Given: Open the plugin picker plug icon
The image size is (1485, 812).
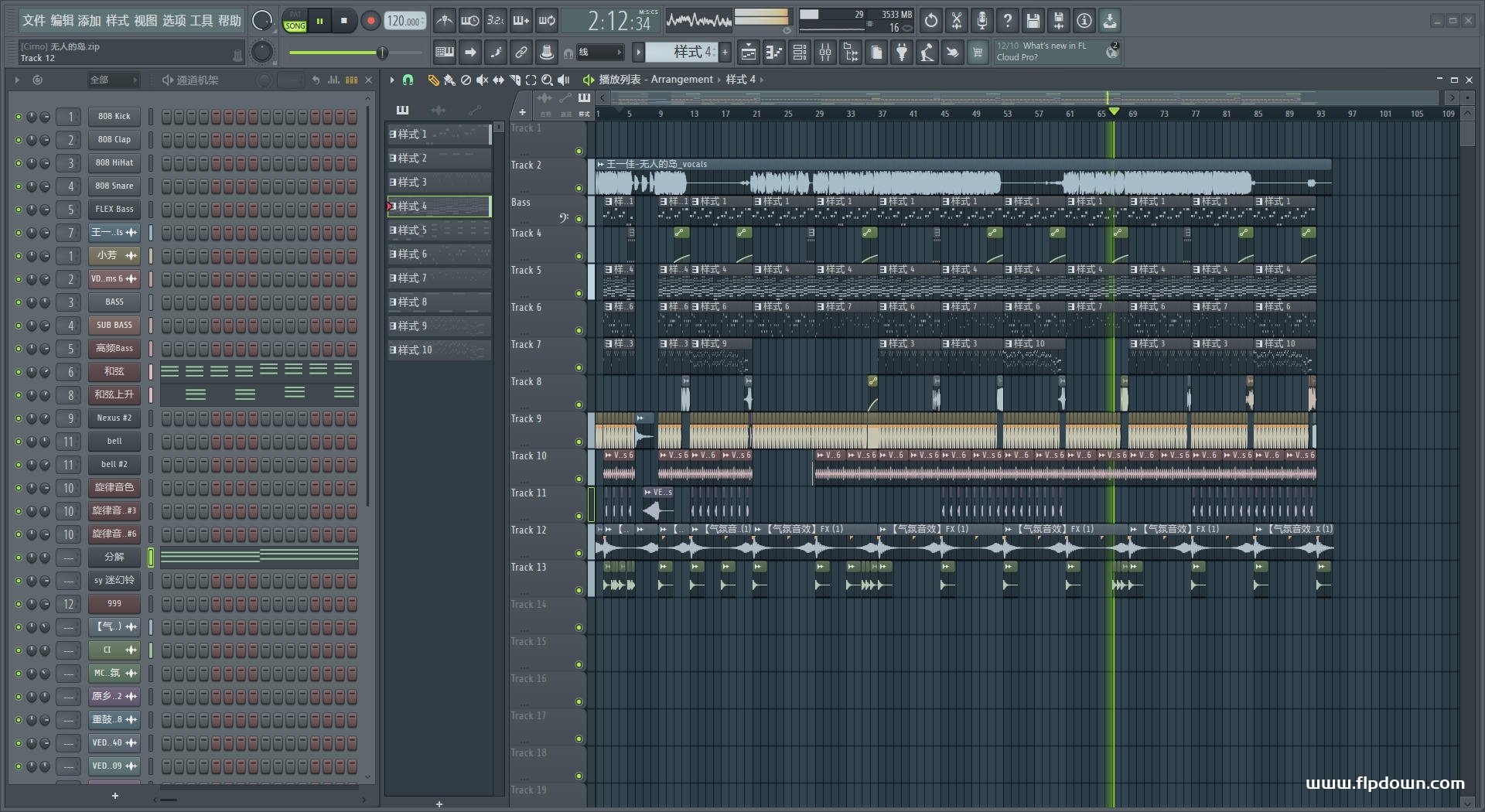Looking at the screenshot, I should click(x=902, y=53).
